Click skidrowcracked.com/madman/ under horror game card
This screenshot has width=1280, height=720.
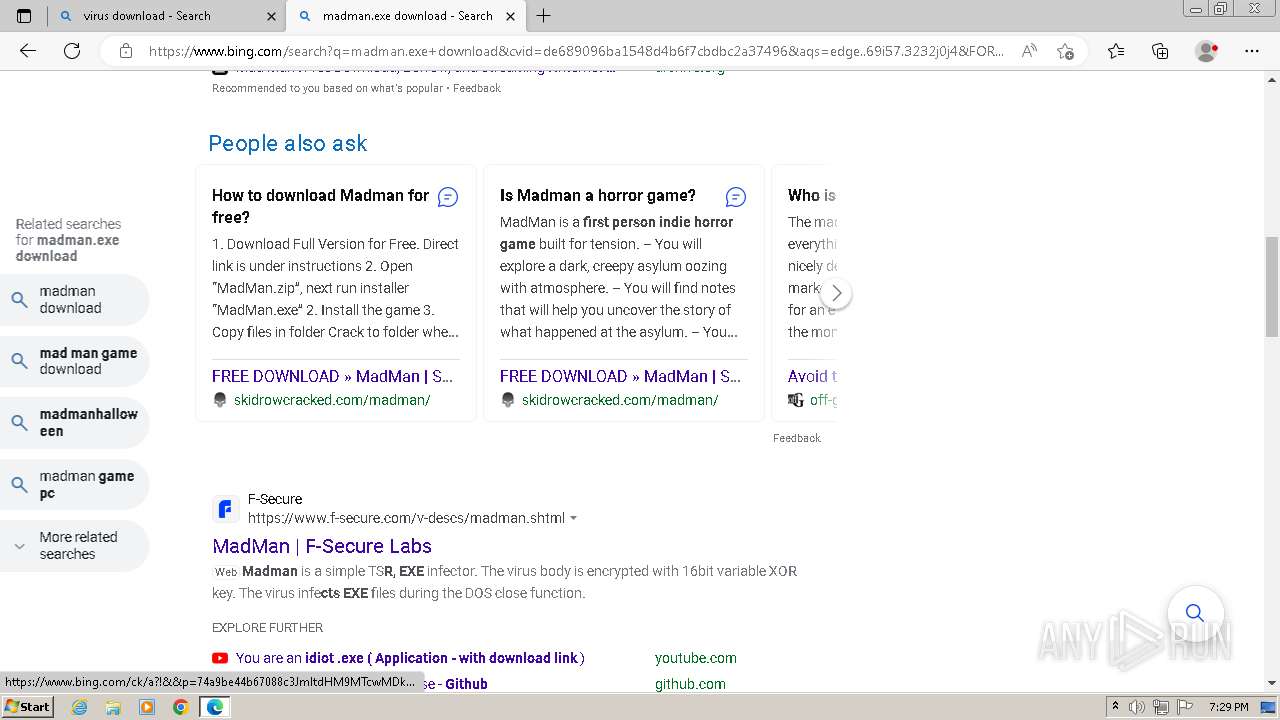pos(620,400)
